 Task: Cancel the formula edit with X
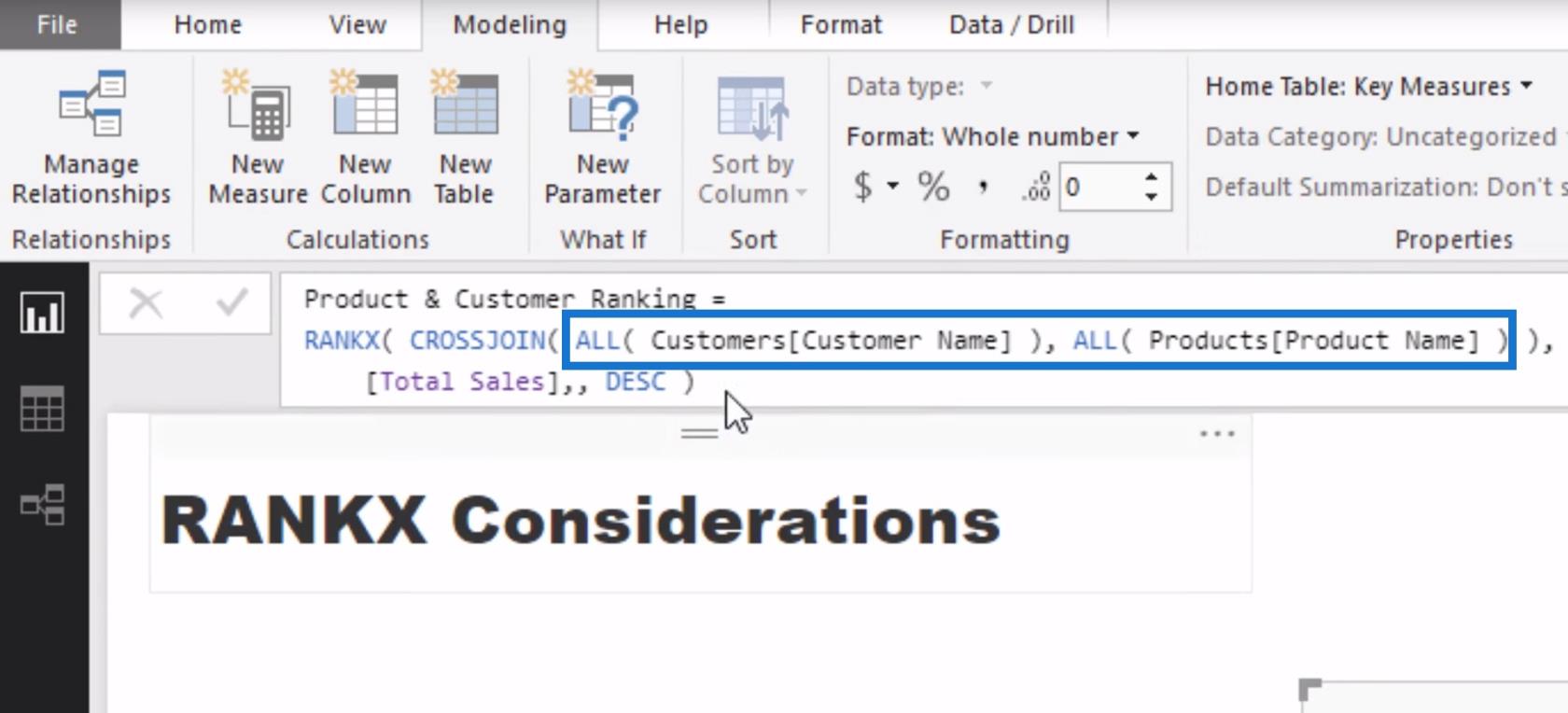pyautogui.click(x=146, y=303)
